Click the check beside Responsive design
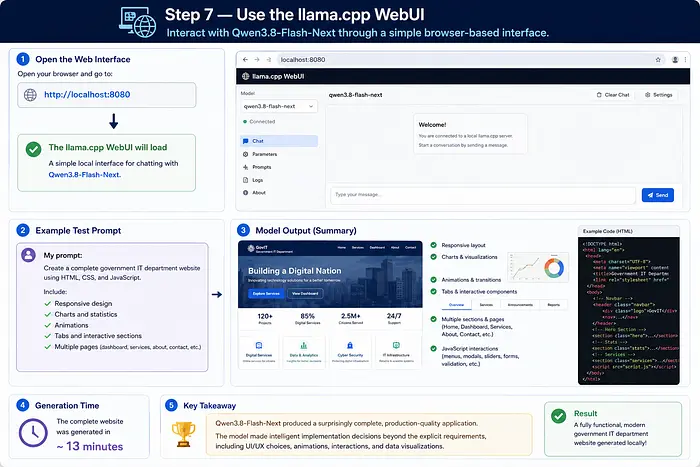Screen dimensions: 700x467 point(48,304)
